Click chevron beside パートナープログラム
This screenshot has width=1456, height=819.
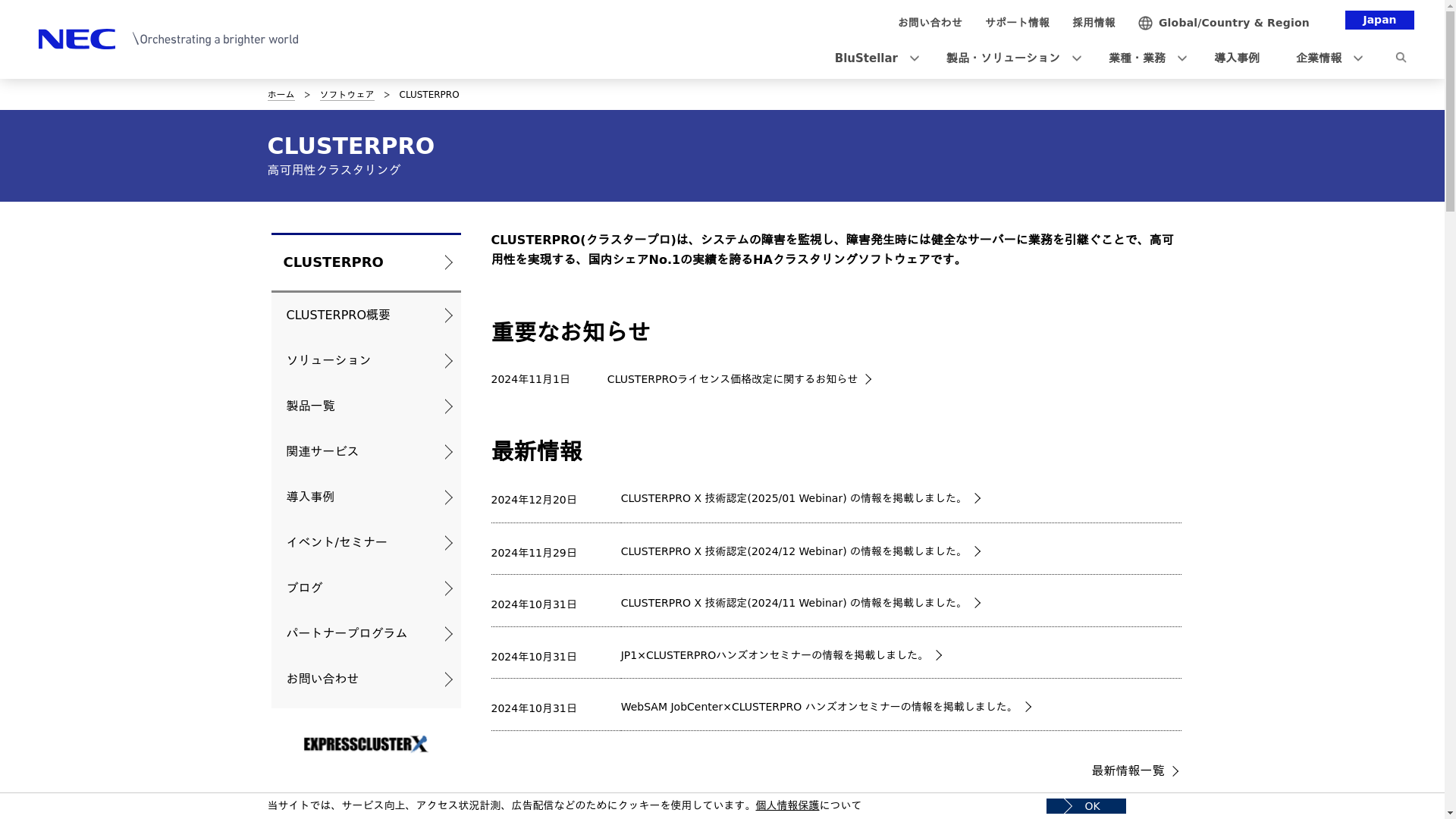(x=448, y=634)
